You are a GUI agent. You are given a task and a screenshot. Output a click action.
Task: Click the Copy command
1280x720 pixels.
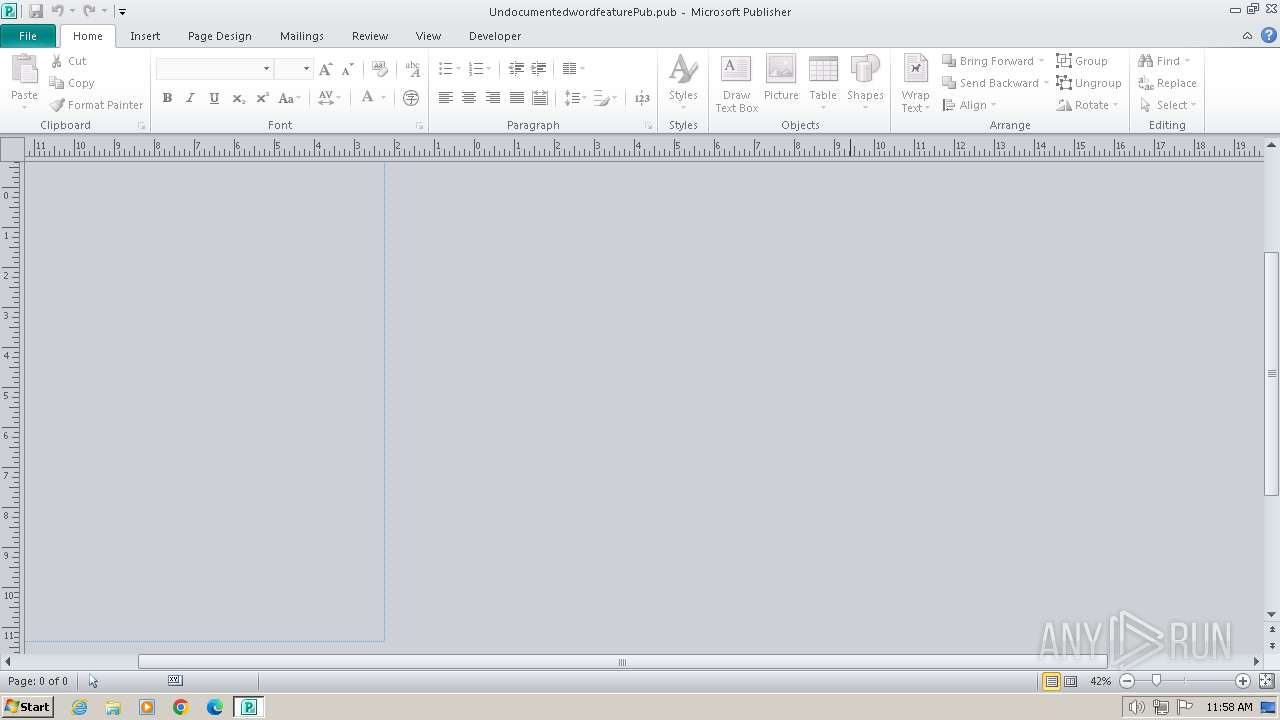coord(72,83)
